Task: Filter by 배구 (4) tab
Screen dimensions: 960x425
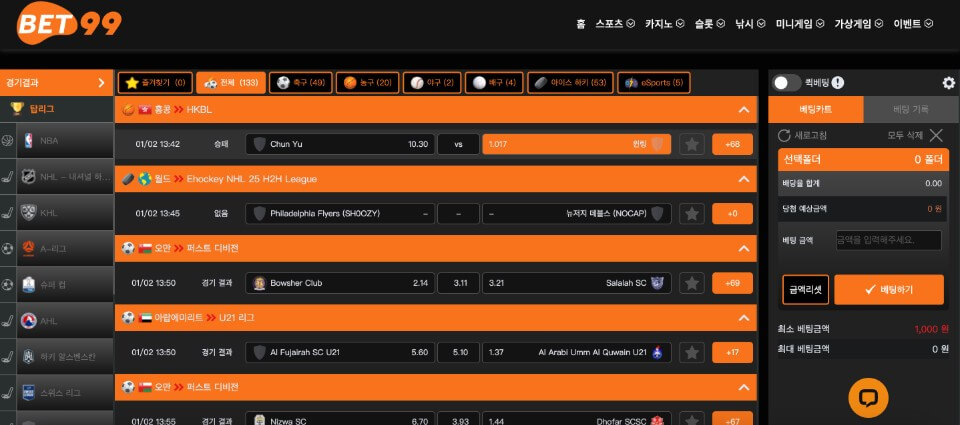Action: 494,83
